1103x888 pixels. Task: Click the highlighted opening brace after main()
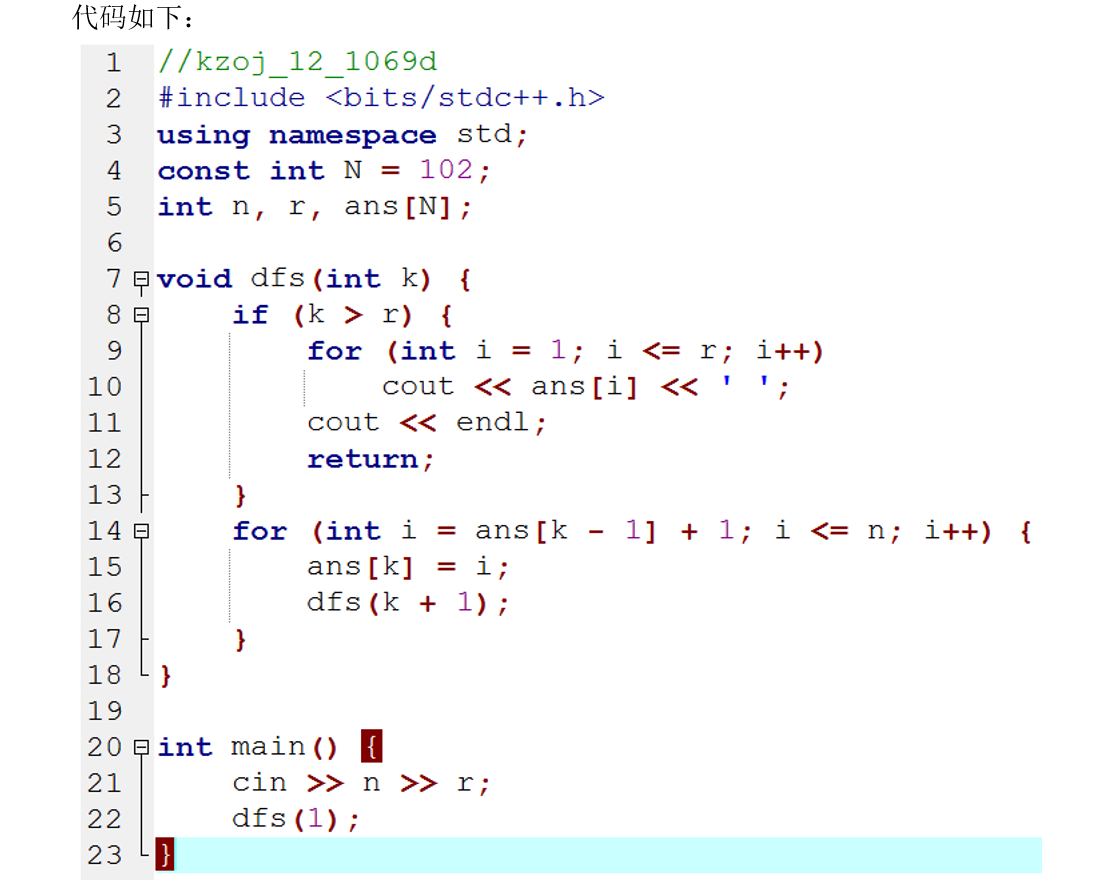point(371,747)
